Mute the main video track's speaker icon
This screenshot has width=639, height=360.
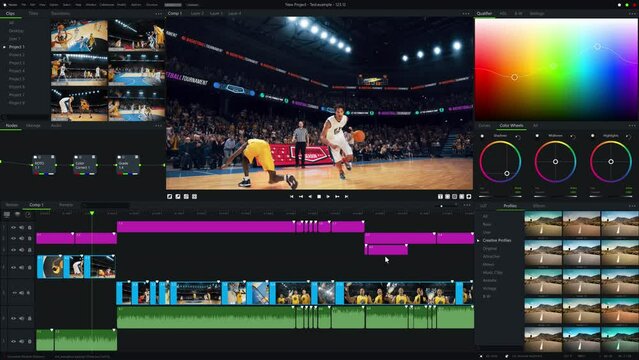coord(22,293)
